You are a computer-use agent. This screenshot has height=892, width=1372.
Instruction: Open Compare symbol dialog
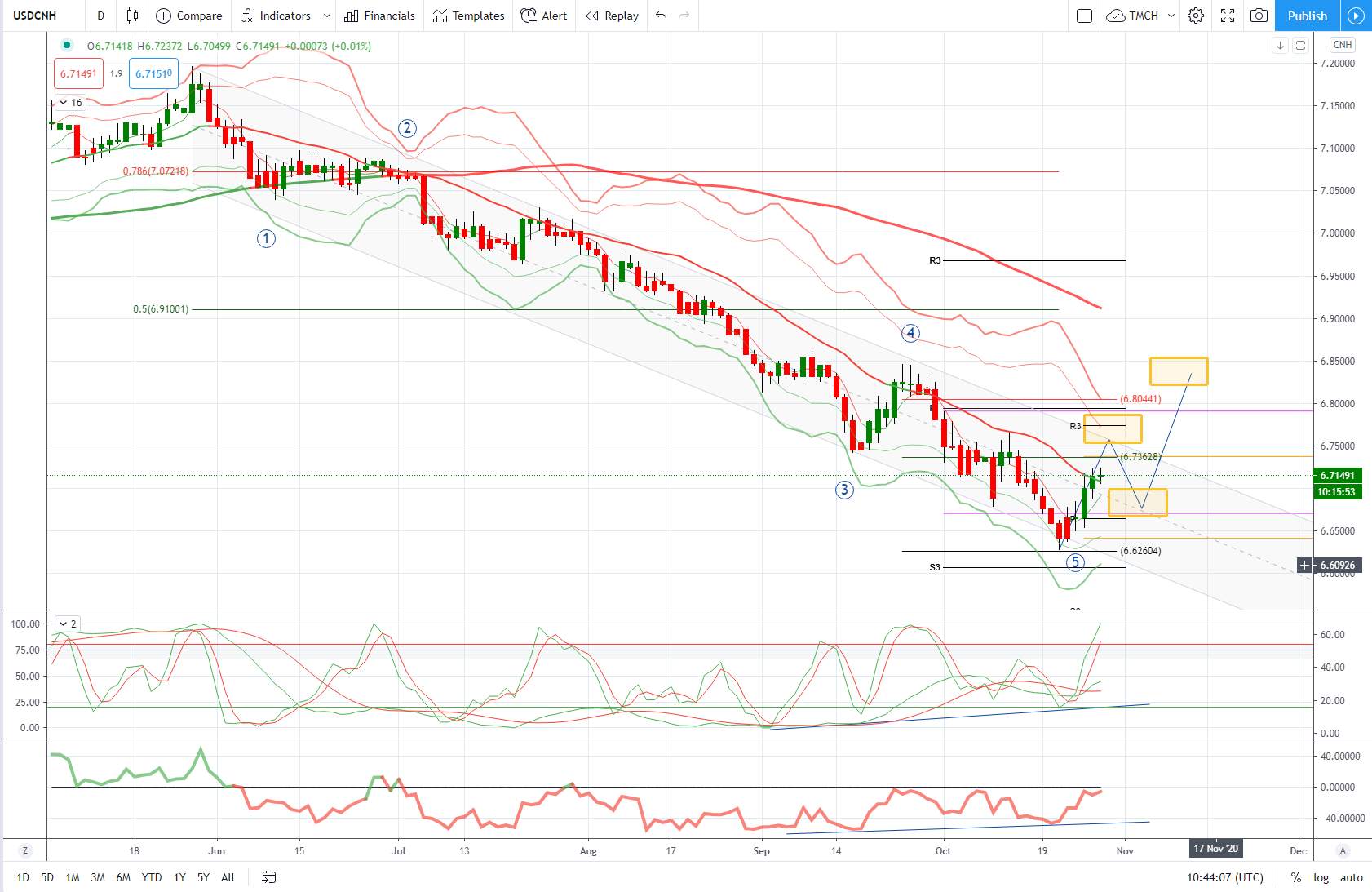[188, 16]
